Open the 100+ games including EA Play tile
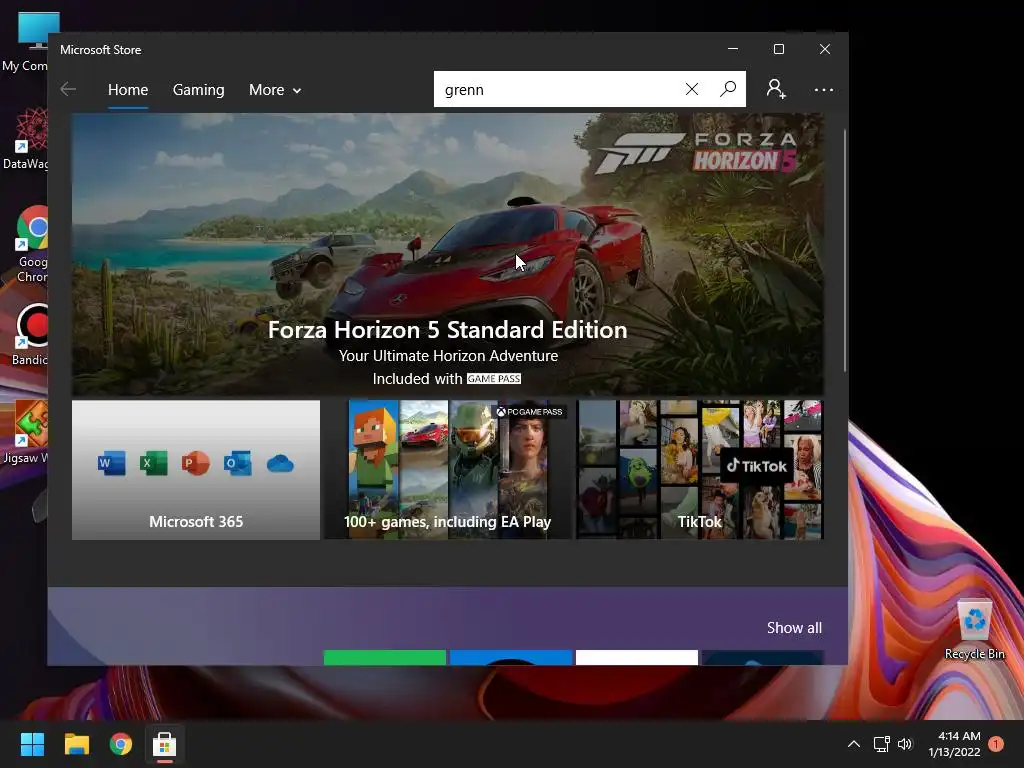The image size is (1024, 768). point(447,470)
